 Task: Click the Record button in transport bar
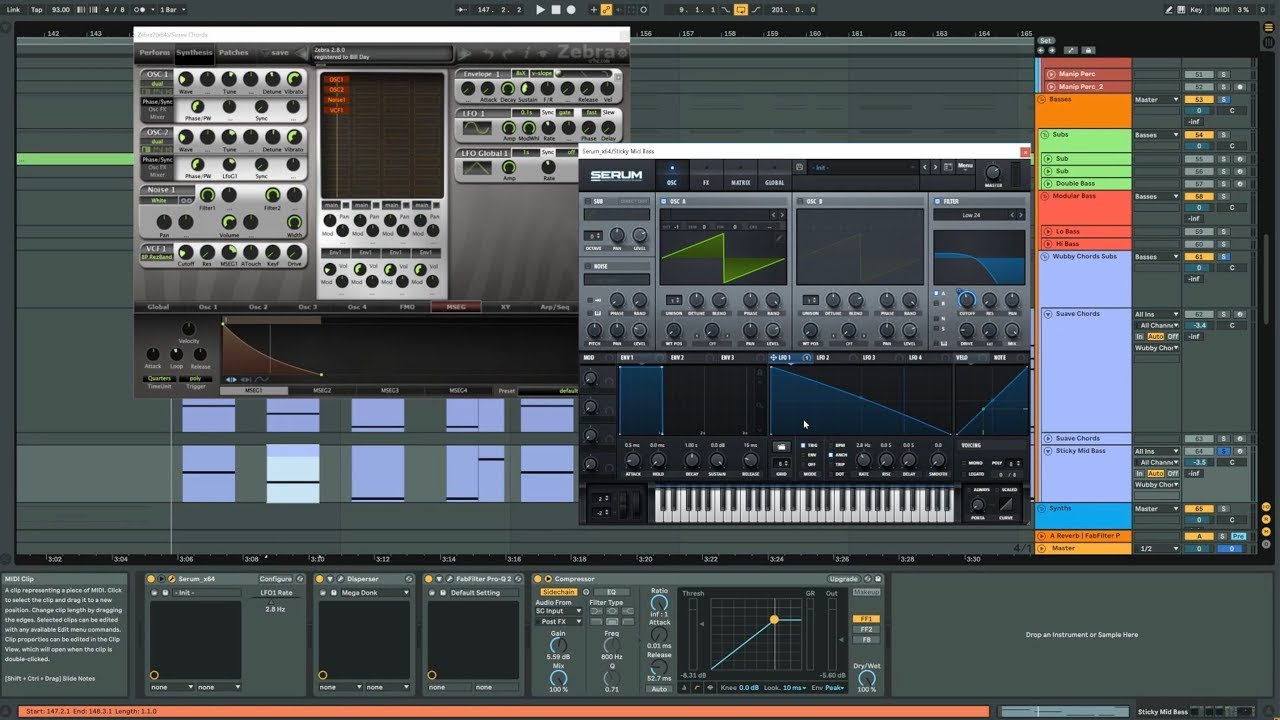point(571,9)
